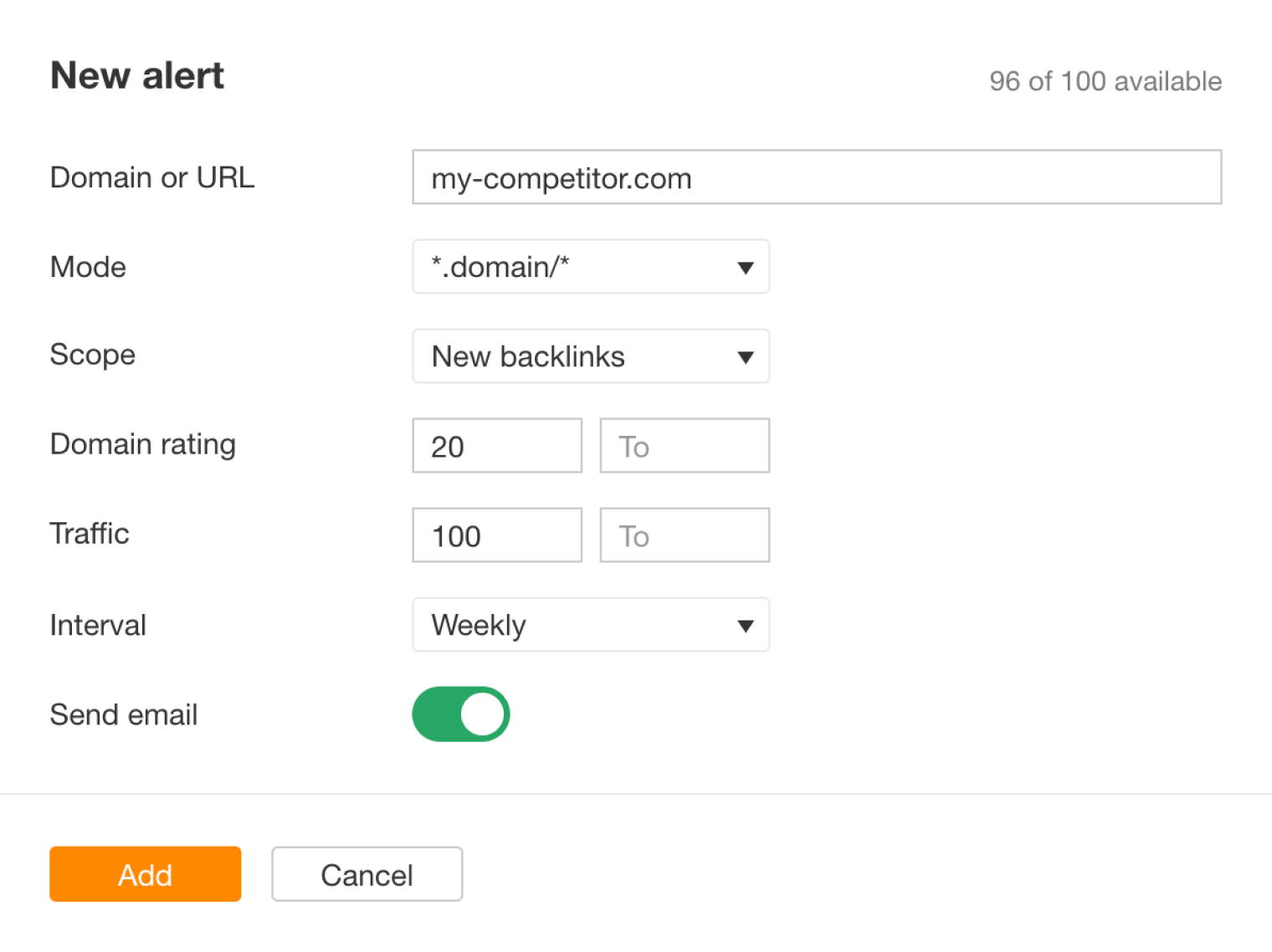Open the Mode dropdown arrow
The image size is (1272, 952).
tap(746, 267)
